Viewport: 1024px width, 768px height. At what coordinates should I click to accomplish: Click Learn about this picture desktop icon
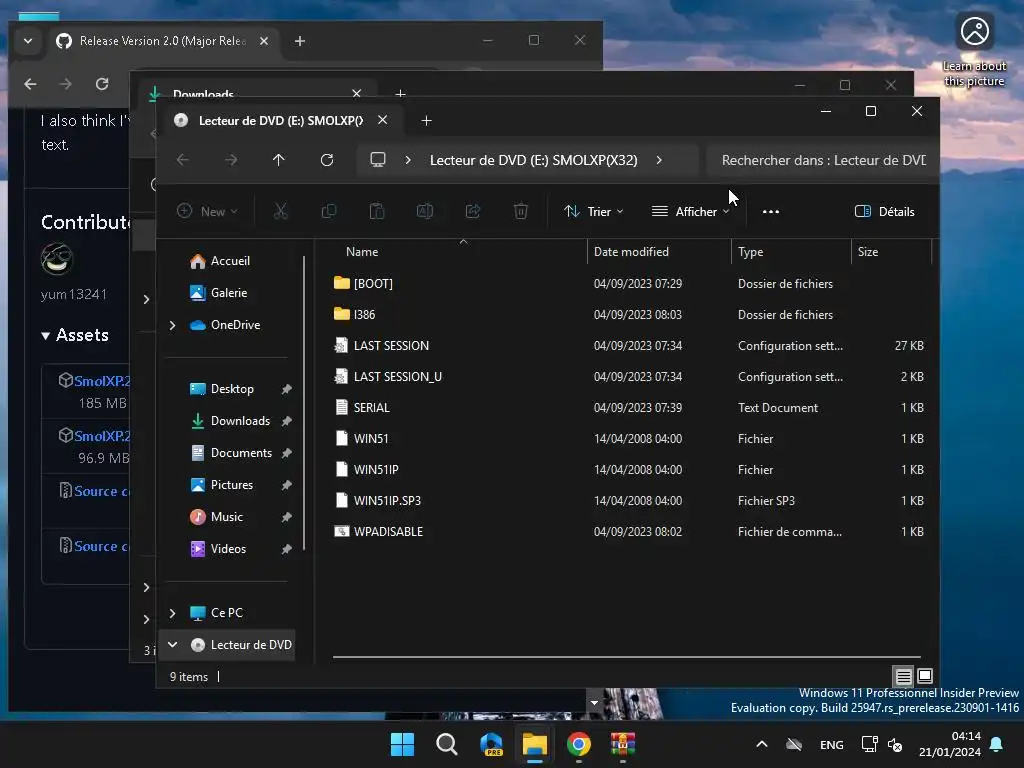click(974, 50)
